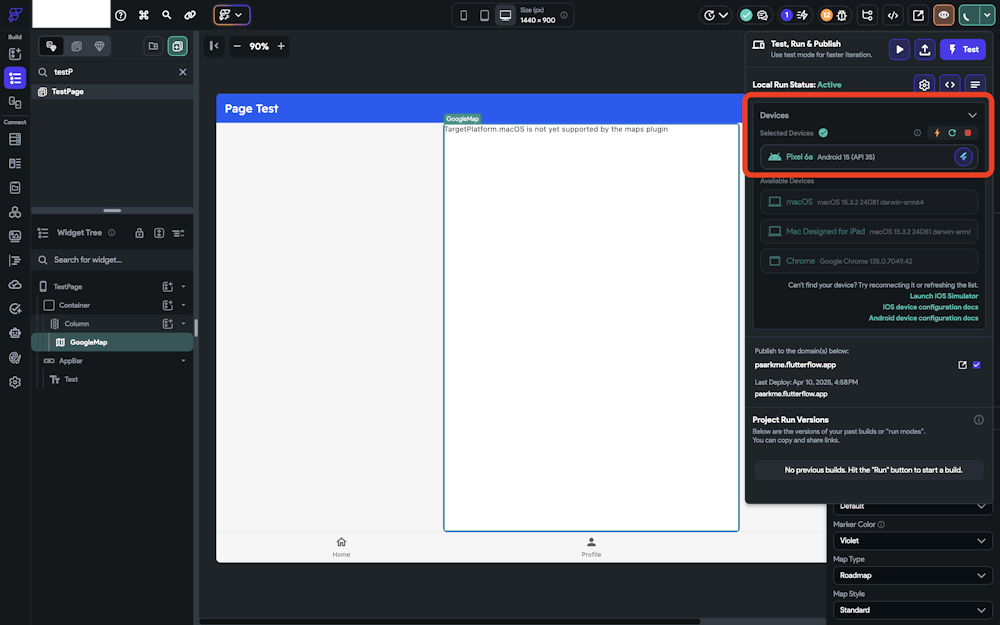The width and height of the screenshot is (1000, 625).
Task: Toggle the preview eye icon button
Action: tap(944, 15)
